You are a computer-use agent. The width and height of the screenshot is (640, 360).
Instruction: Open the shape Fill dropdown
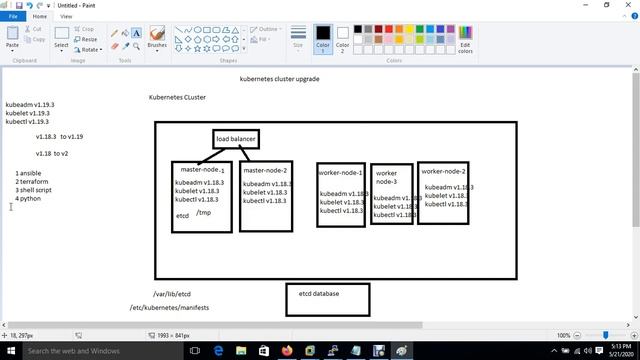pyautogui.click(x=260, y=40)
